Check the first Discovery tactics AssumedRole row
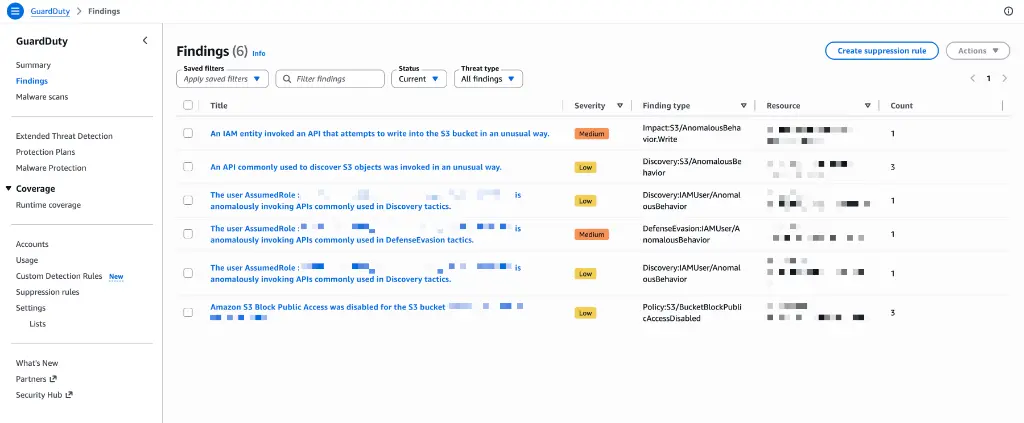Screen dimensions: 1024x423 click(x=188, y=200)
